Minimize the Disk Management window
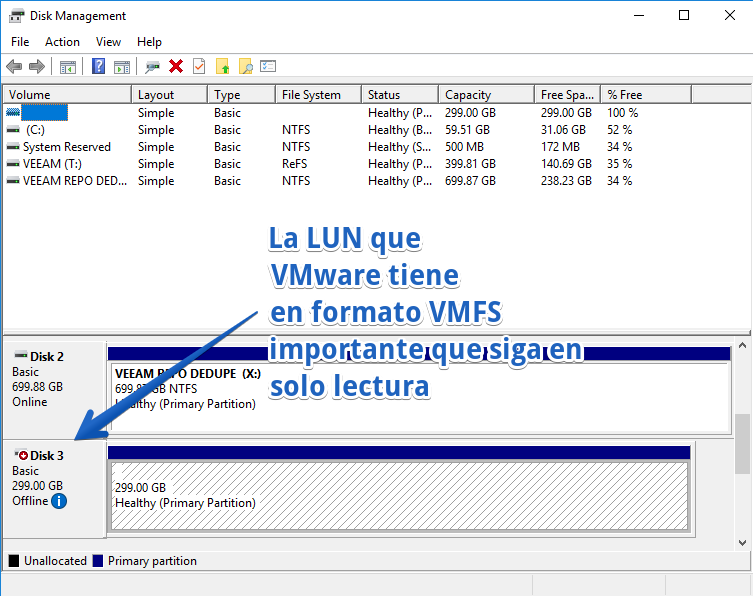This screenshot has height=596, width=753. (x=639, y=15)
